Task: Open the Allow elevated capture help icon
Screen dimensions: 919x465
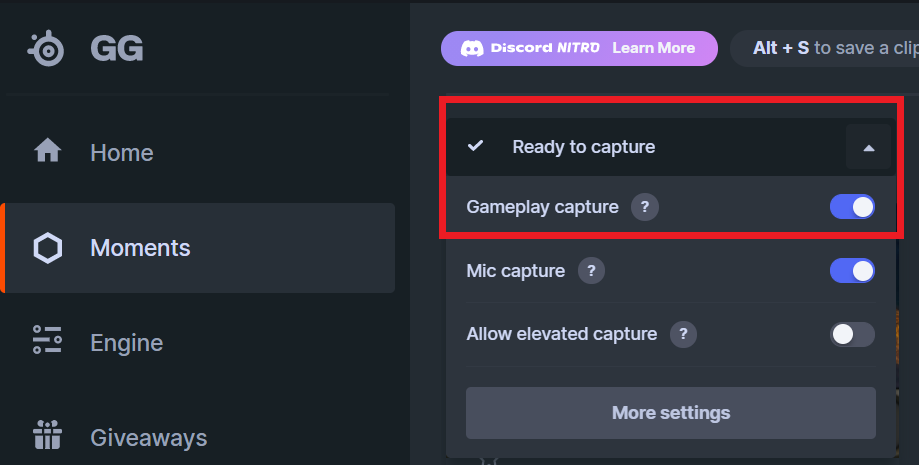Action: (x=683, y=334)
